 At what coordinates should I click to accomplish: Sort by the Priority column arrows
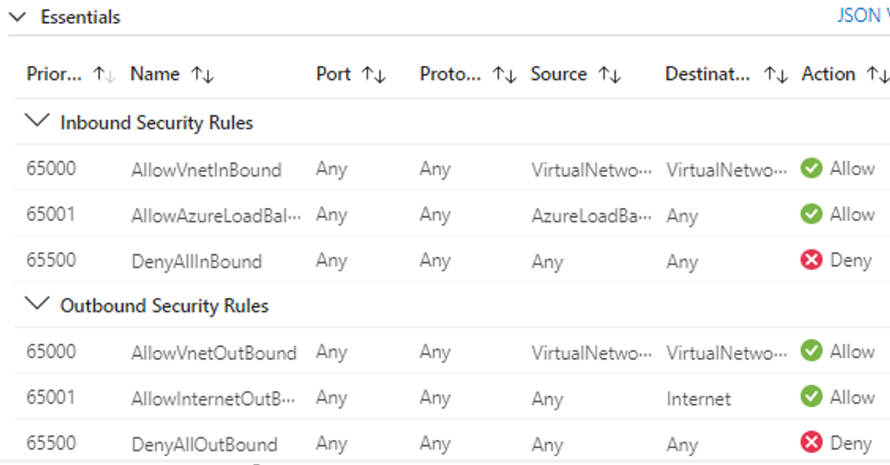coord(104,74)
